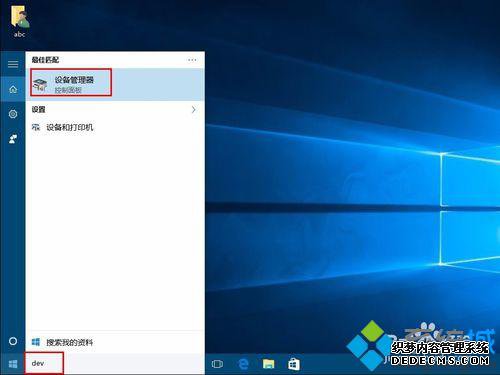
Task: Open the abc folder on desktop
Action: tap(20, 21)
